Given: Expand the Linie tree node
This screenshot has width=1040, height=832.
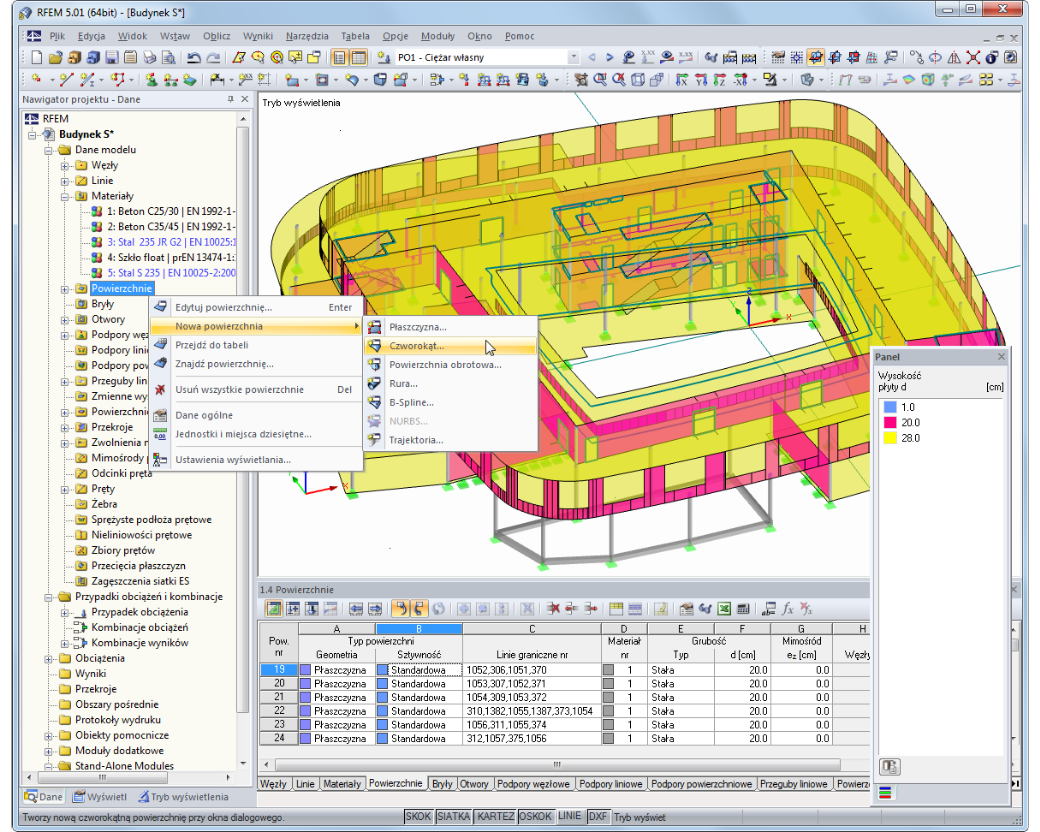Looking at the screenshot, I should 65,181.
